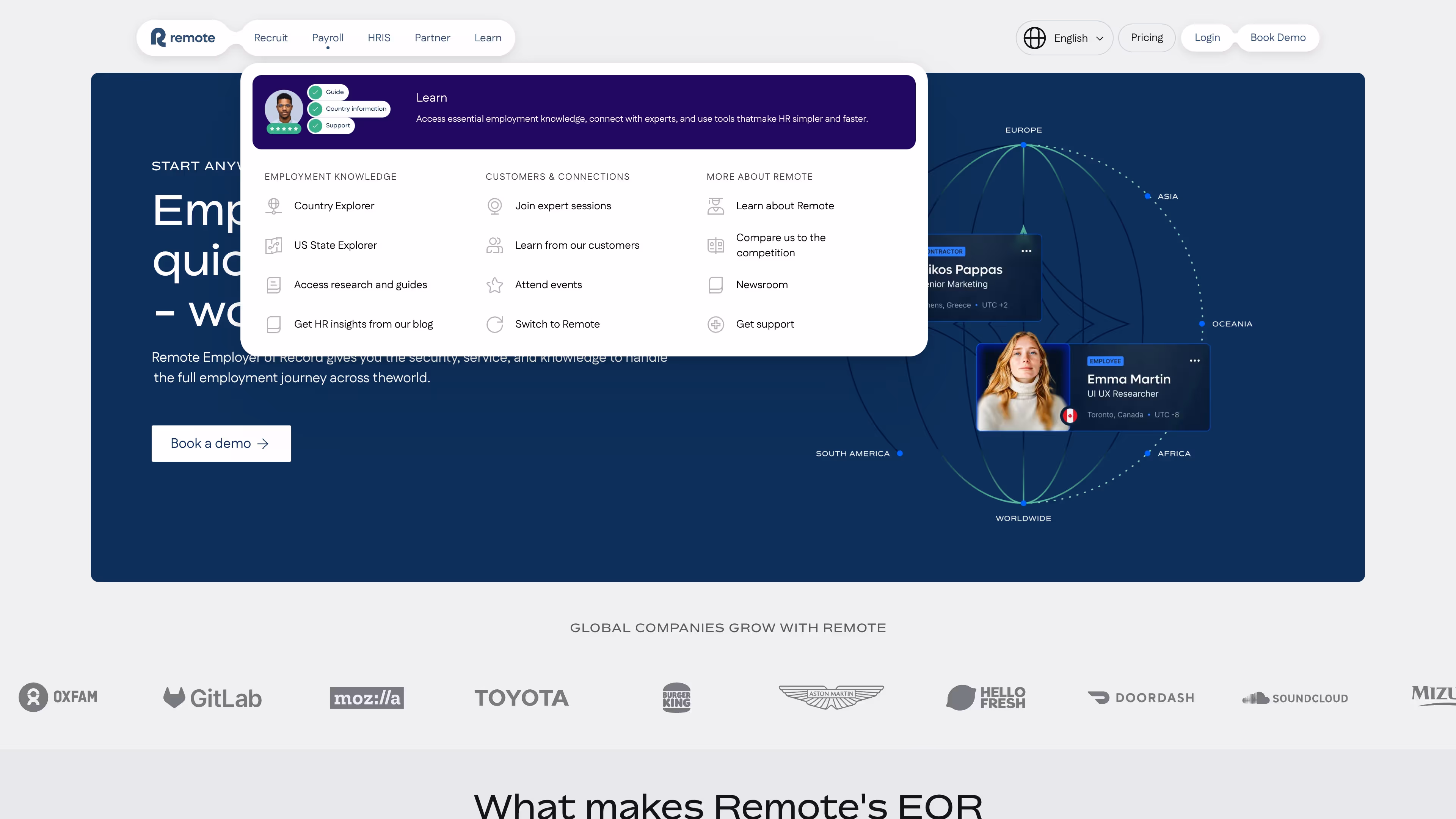Click the Newsroom document icon

[715, 285]
